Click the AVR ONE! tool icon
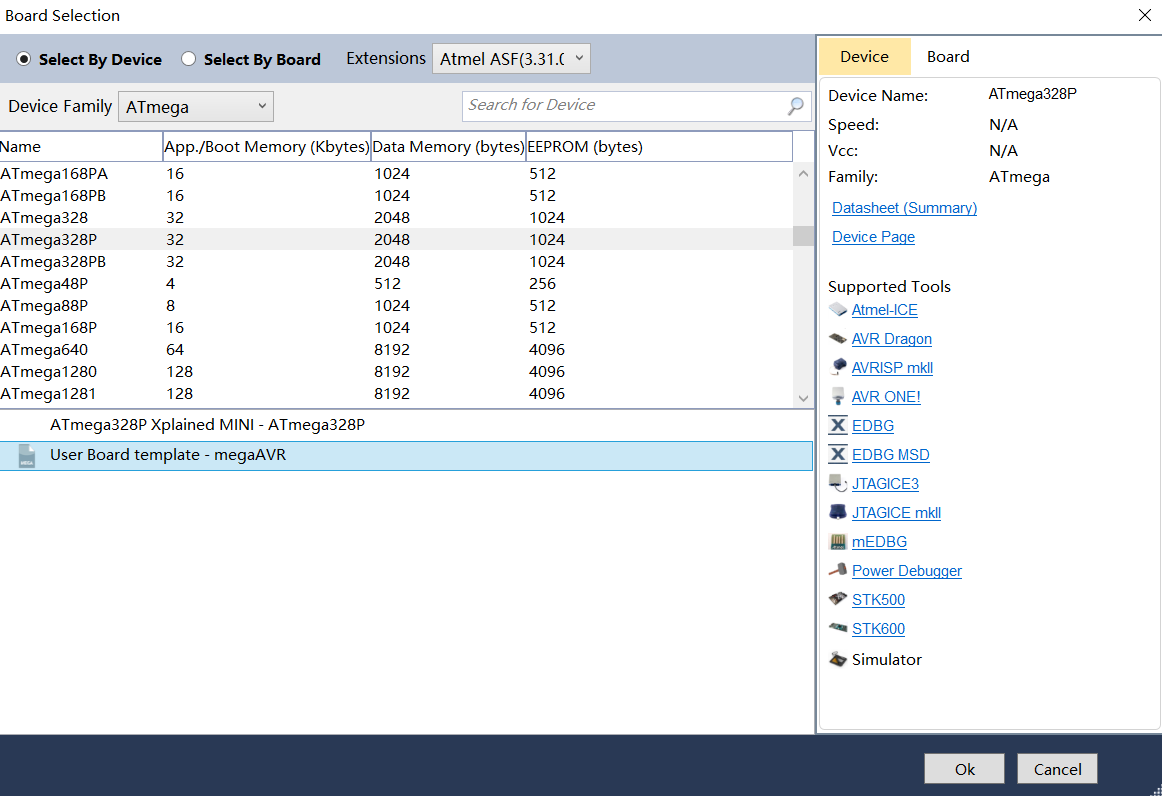 837,396
